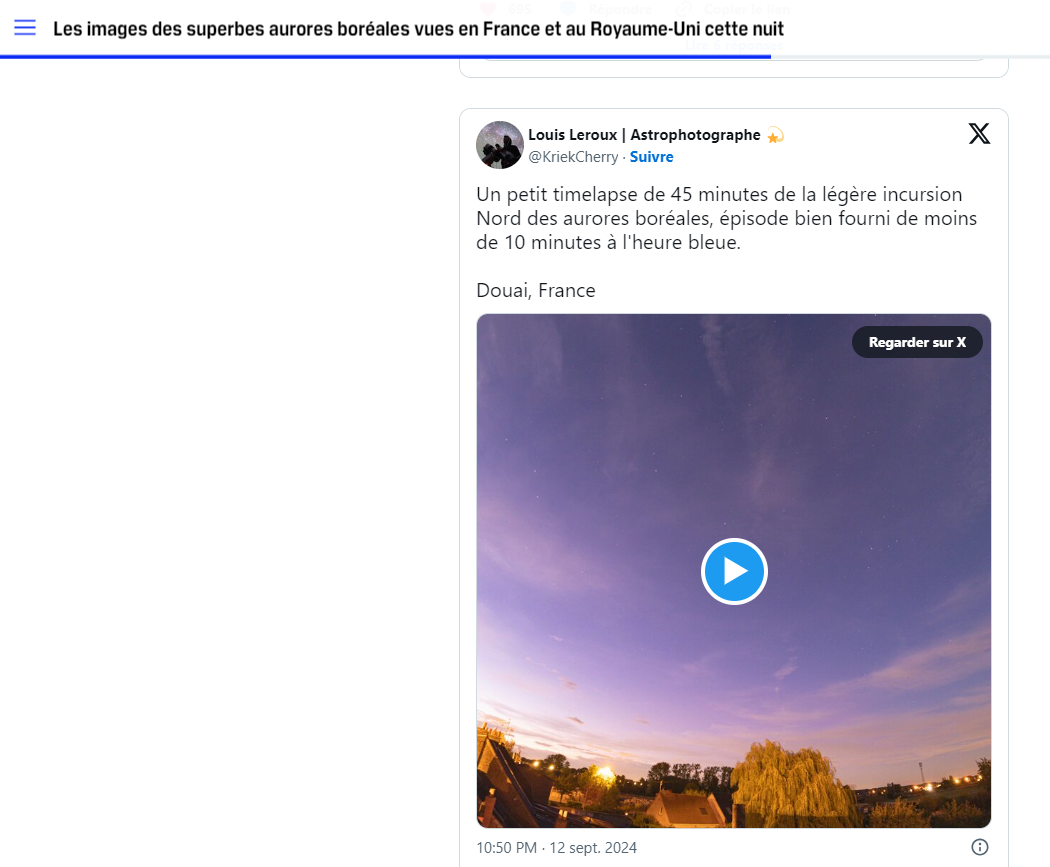The image size is (1050, 867).
Task: Click the X logo on the tweet
Action: (x=979, y=134)
